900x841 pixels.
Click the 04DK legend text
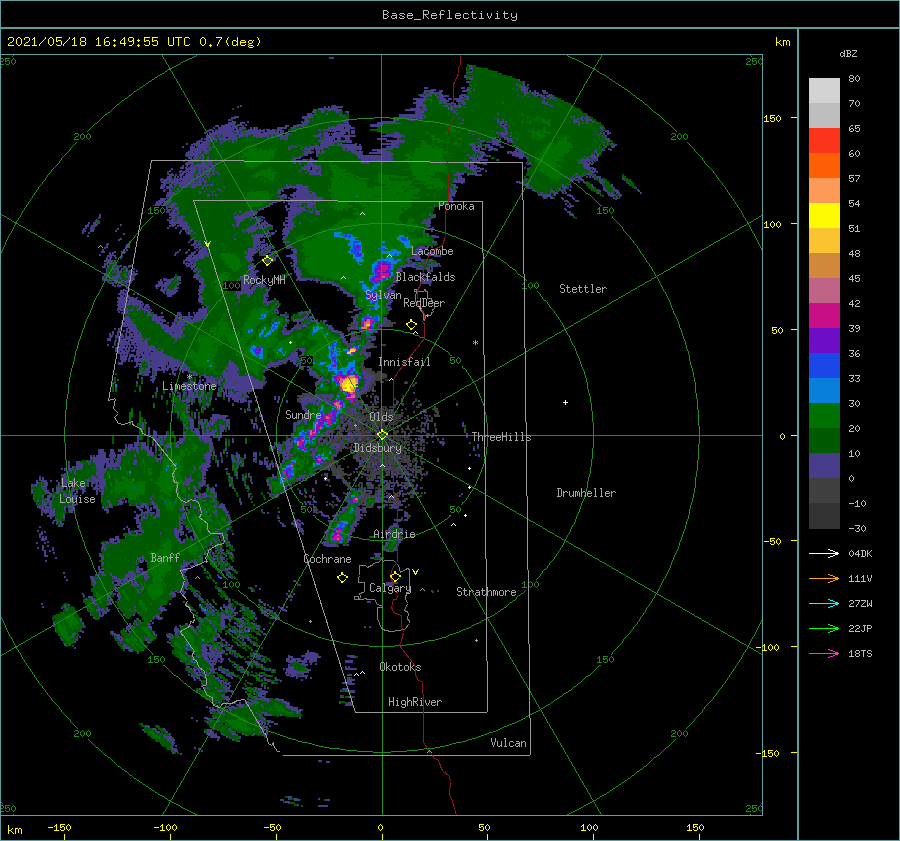(x=860, y=553)
